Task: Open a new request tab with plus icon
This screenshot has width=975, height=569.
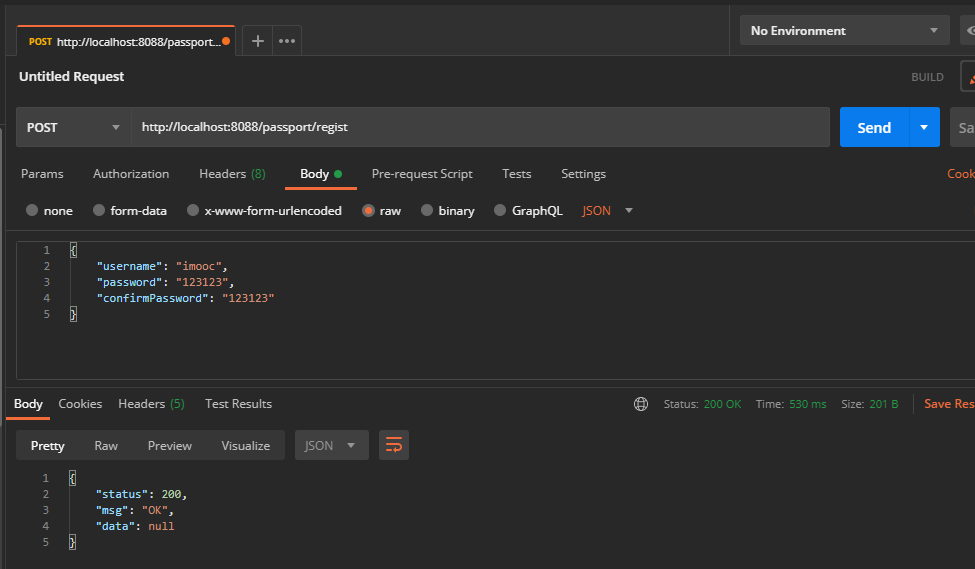Action: coord(257,41)
